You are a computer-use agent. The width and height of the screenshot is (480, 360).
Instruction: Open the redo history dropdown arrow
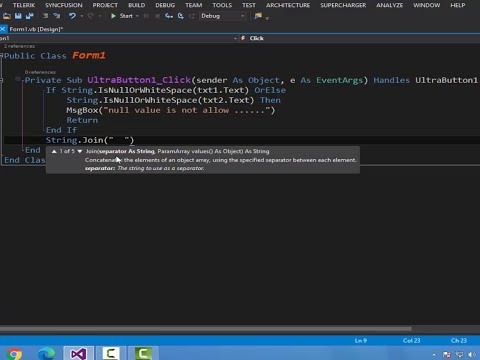[99, 16]
